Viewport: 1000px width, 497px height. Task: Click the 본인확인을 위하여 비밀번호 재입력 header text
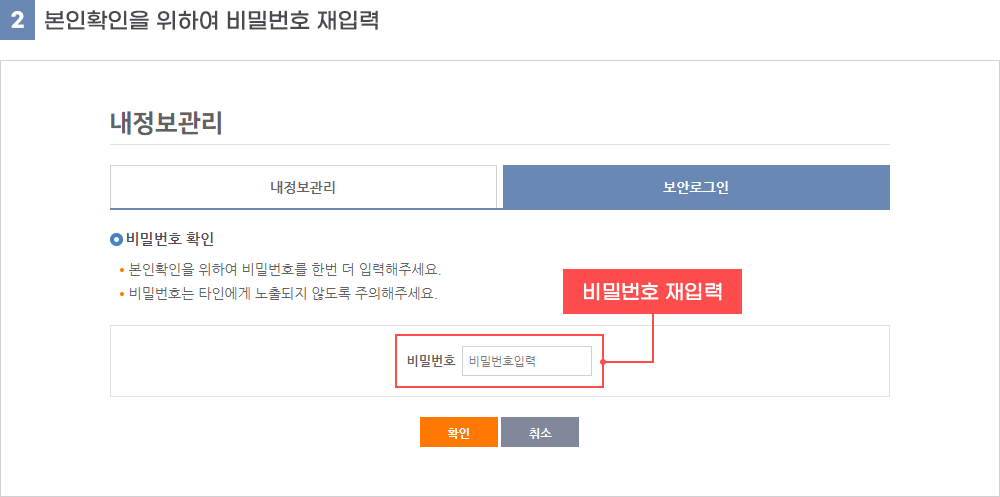pos(212,20)
